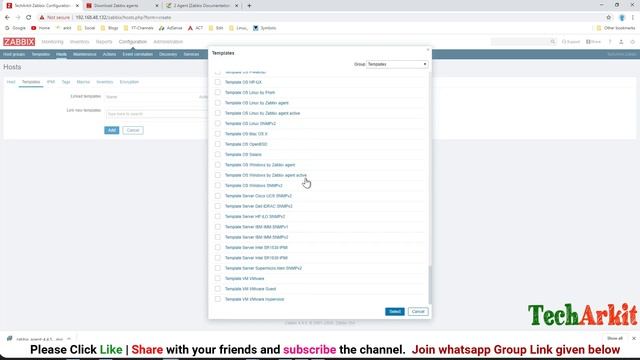This screenshot has height=360, width=640.
Task: Open the Reports menu
Action: [x=104, y=42]
